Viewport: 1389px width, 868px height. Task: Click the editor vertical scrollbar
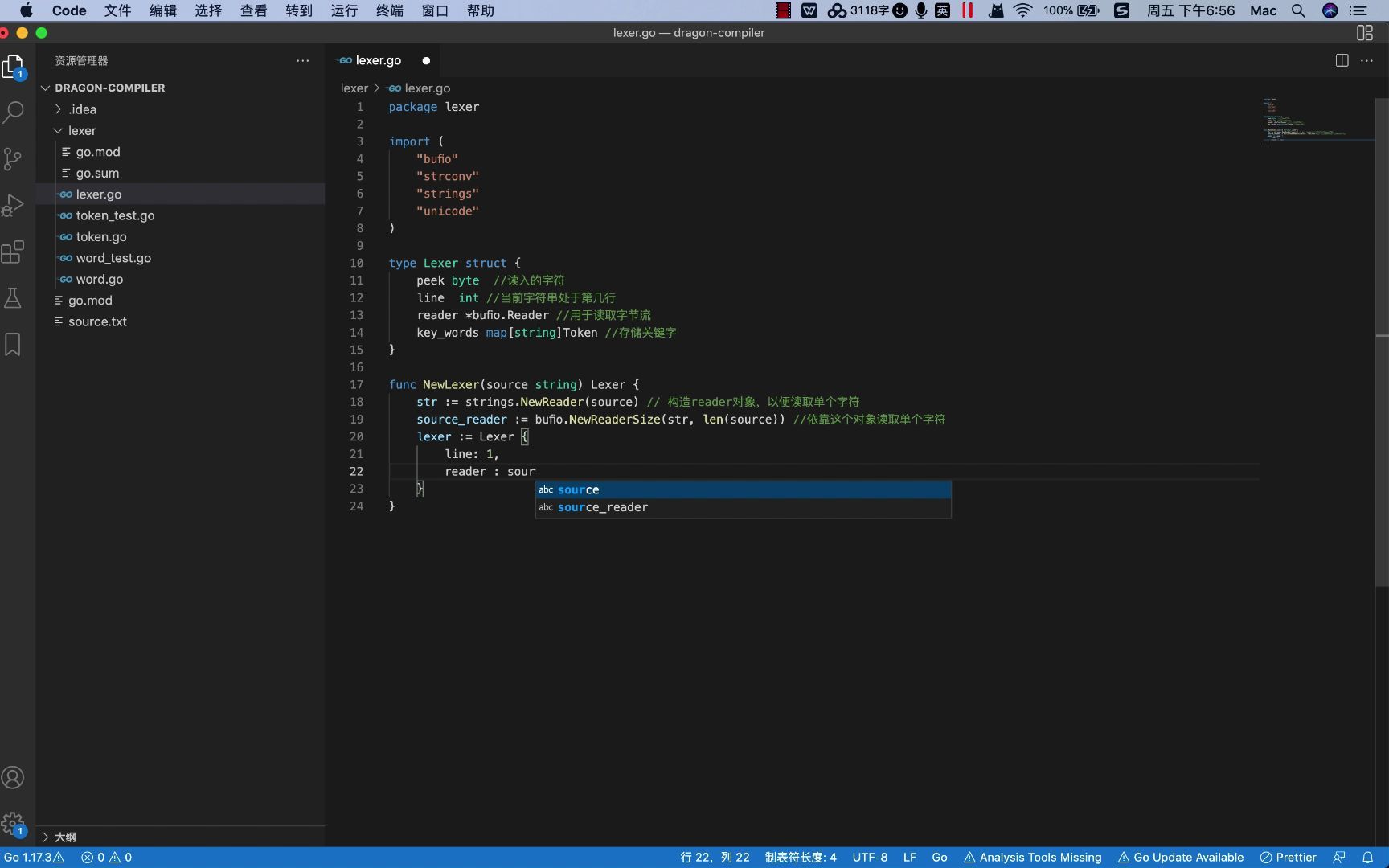coord(1382,342)
